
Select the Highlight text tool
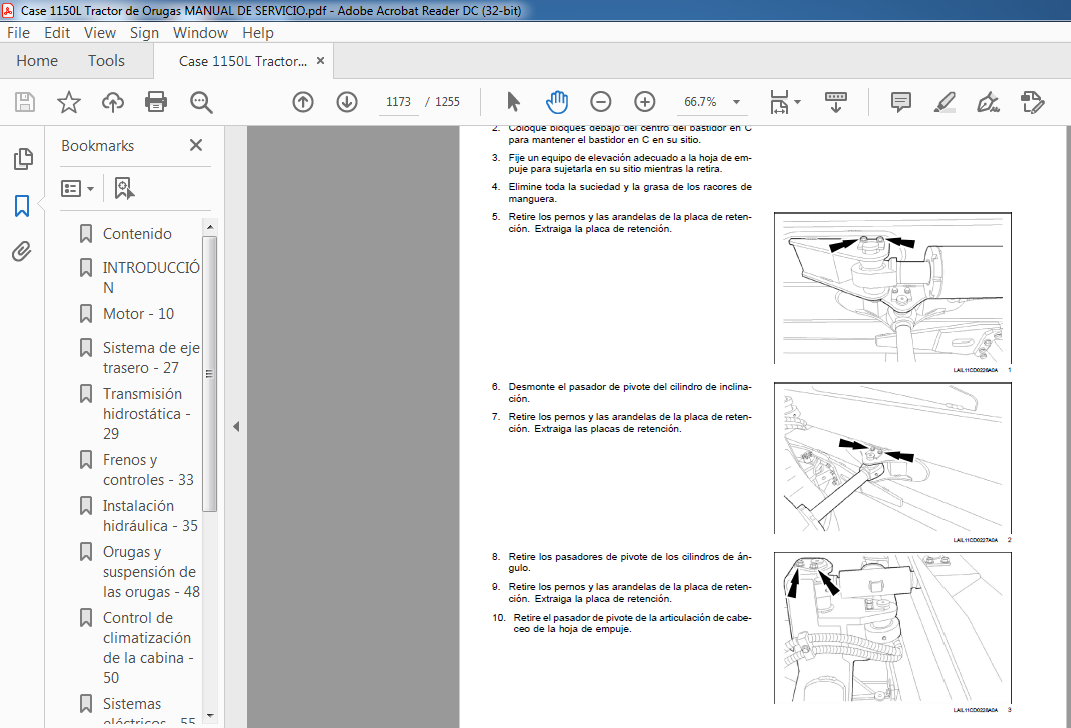coord(945,102)
